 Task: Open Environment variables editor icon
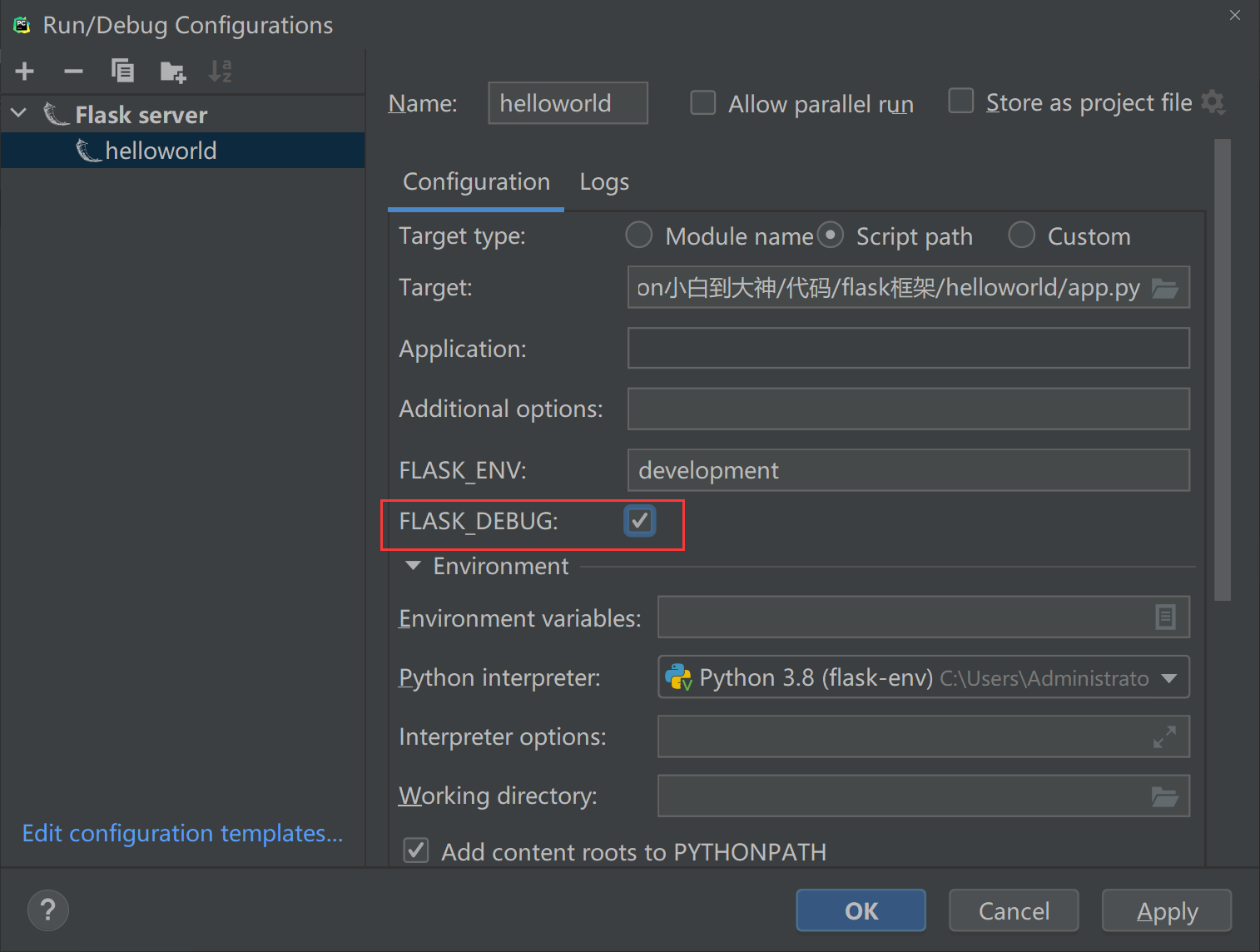[x=1165, y=617]
